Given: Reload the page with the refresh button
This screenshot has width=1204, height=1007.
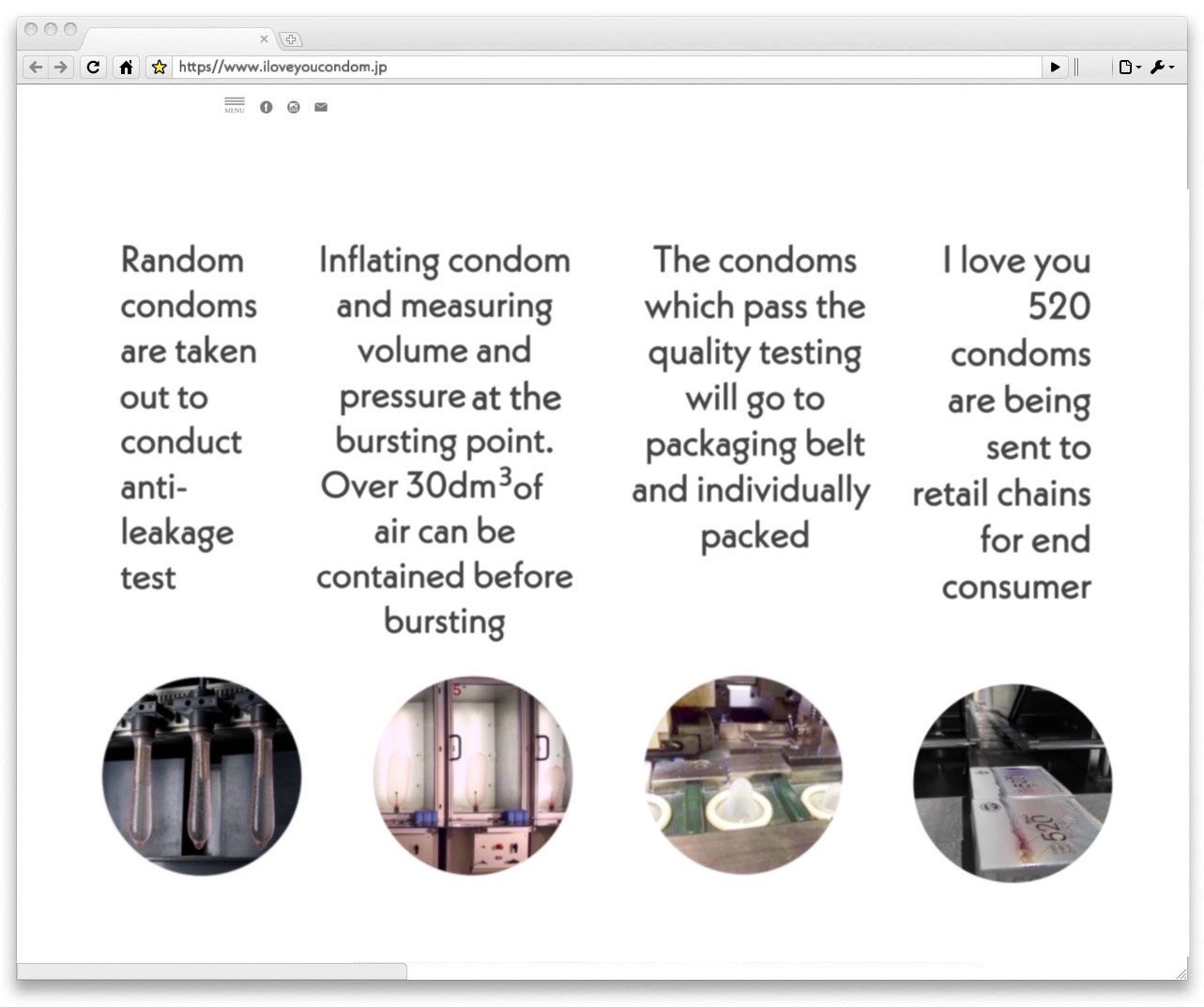Looking at the screenshot, I should coord(93,67).
